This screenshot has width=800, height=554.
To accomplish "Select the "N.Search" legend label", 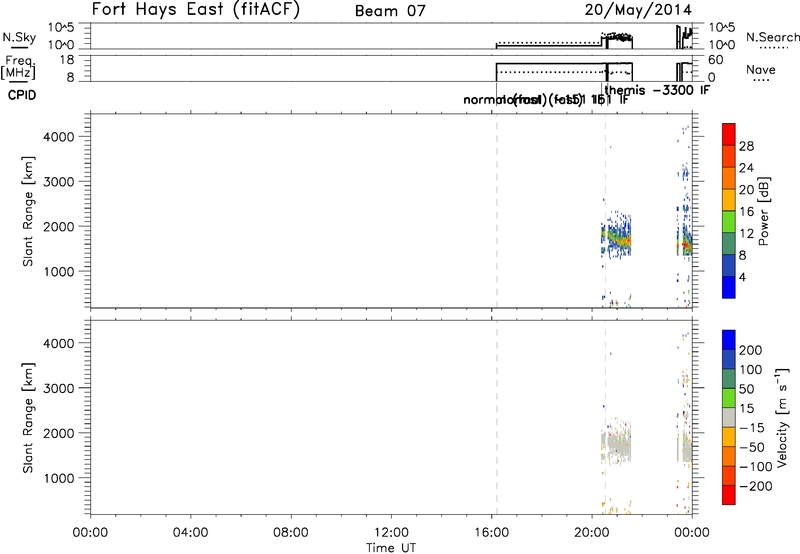I will tap(772, 37).
